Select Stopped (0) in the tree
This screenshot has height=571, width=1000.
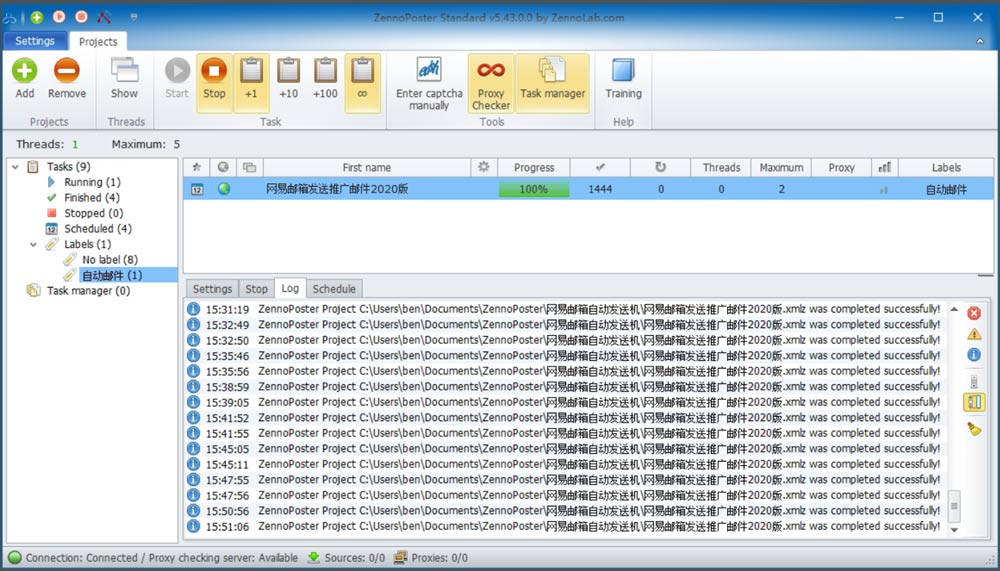click(x=93, y=213)
